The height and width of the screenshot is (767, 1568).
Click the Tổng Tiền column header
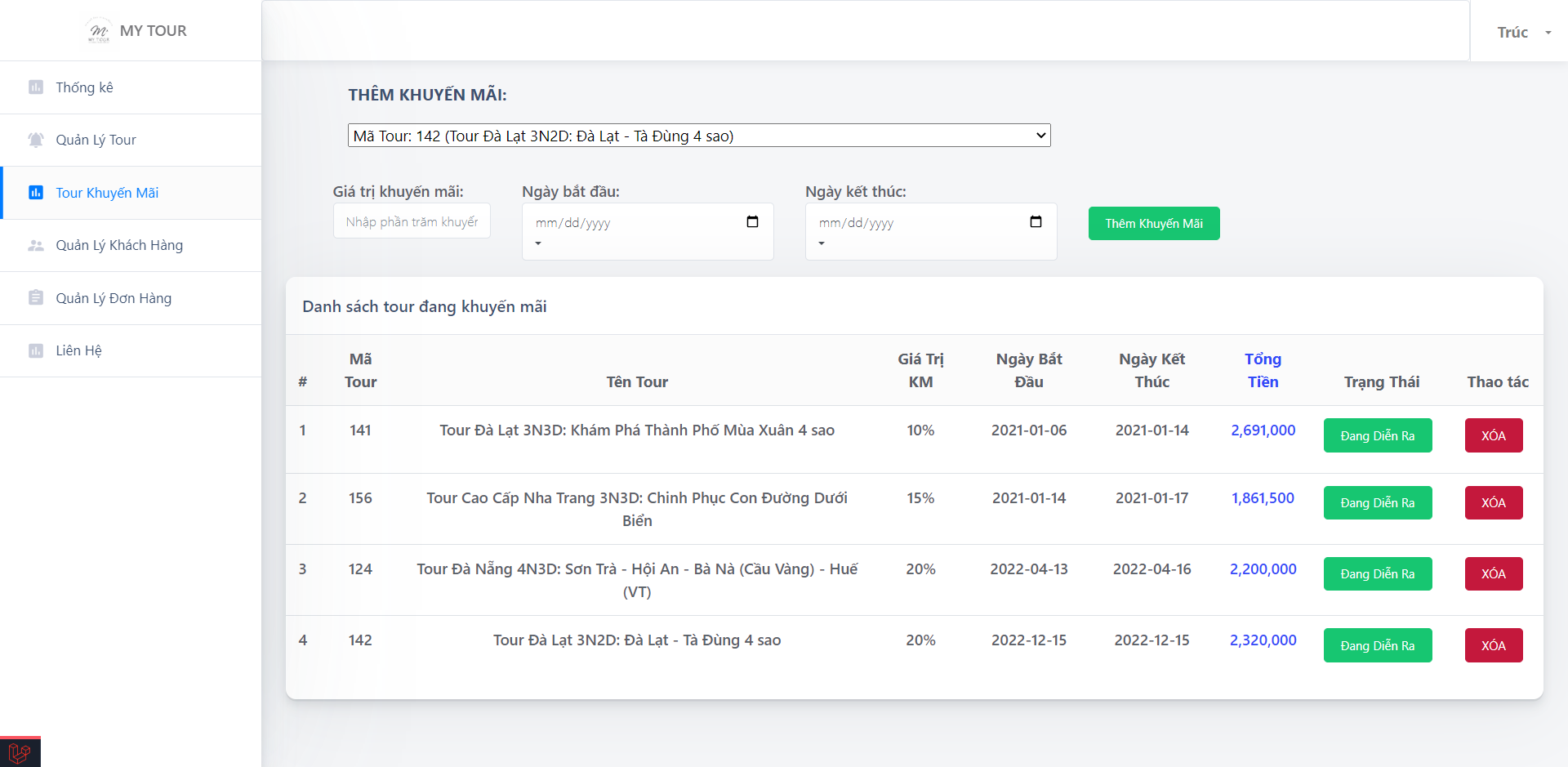click(1263, 370)
